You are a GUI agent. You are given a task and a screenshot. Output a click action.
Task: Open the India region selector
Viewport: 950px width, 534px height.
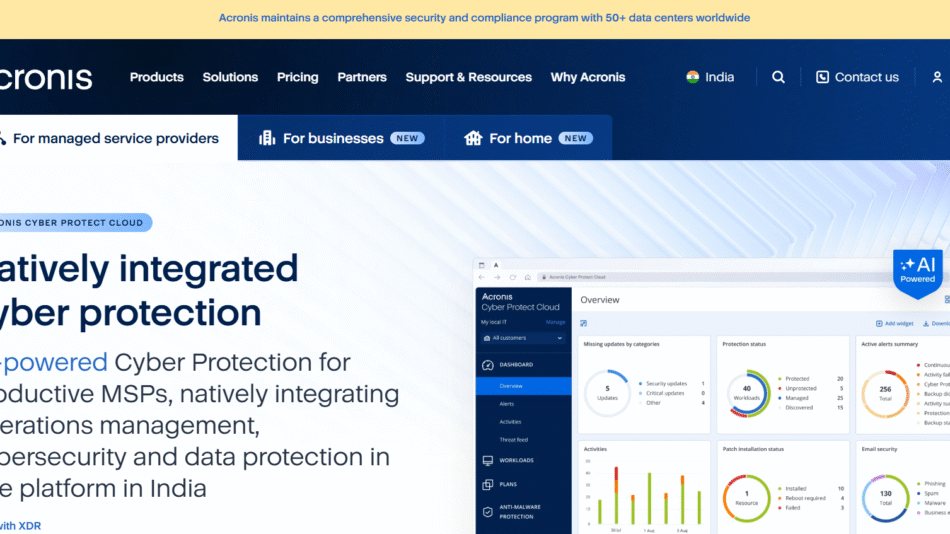click(x=710, y=77)
